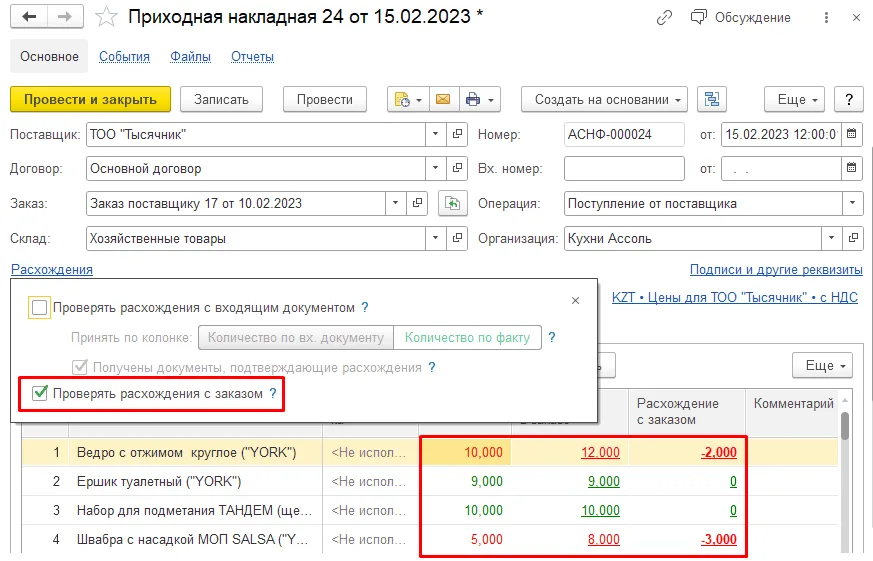Fill document from order icon button
The image size is (873, 561).
pos(453,204)
